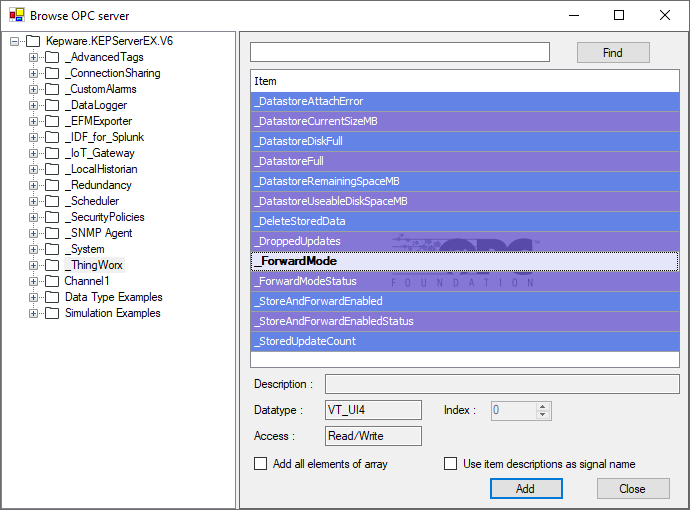Enable Use item descriptions as signal name
The width and height of the screenshot is (690, 510).
(450, 464)
